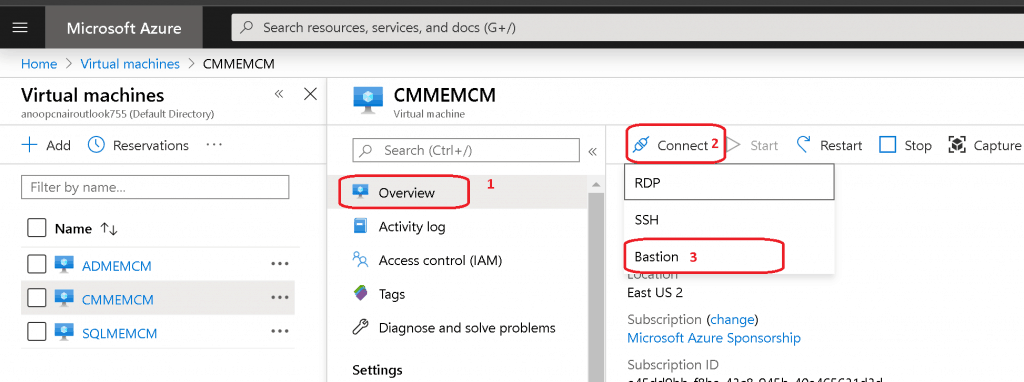Stop the virtual machine
The width and height of the screenshot is (1024, 382).
point(906,145)
